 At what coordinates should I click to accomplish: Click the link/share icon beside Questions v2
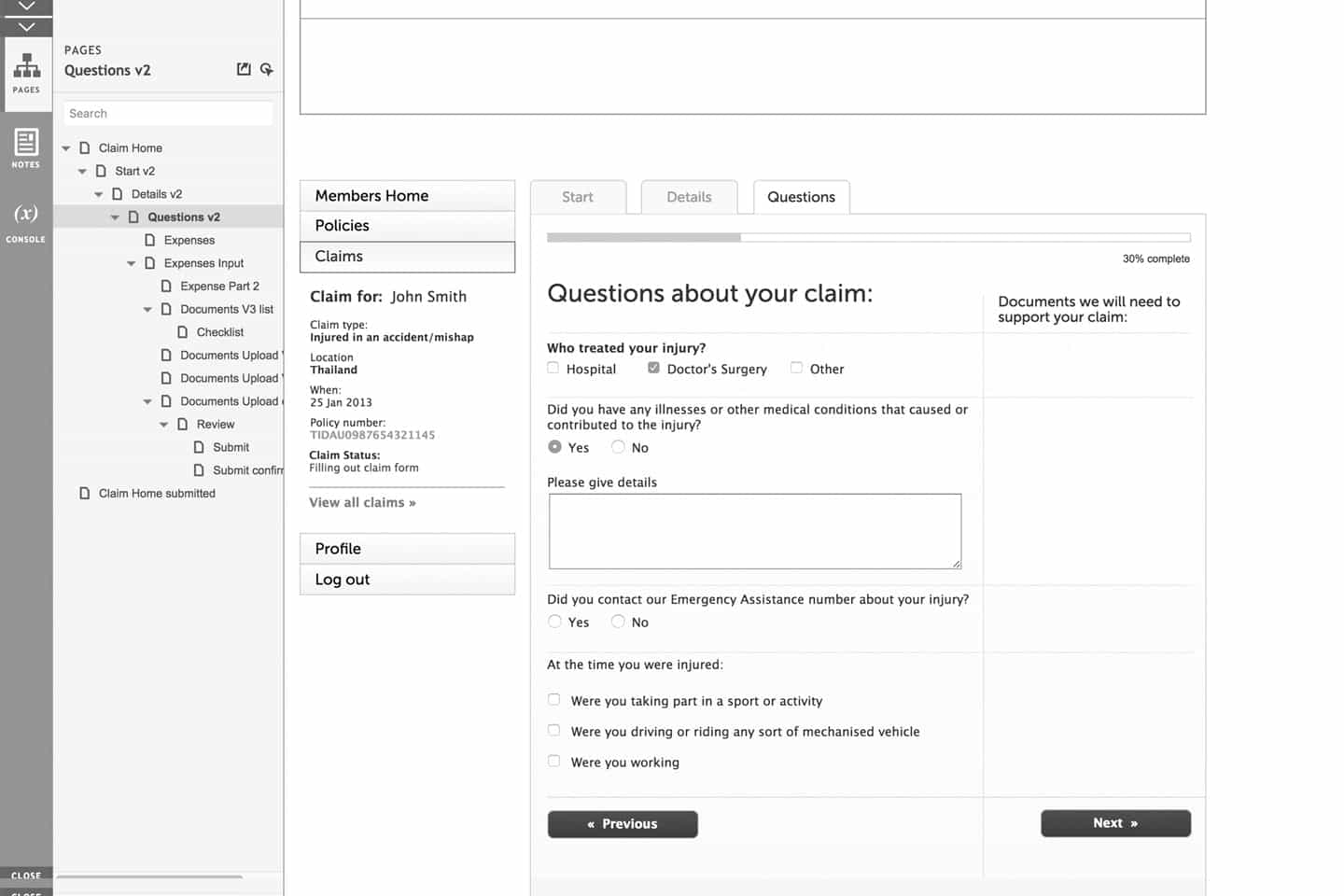pos(267,69)
